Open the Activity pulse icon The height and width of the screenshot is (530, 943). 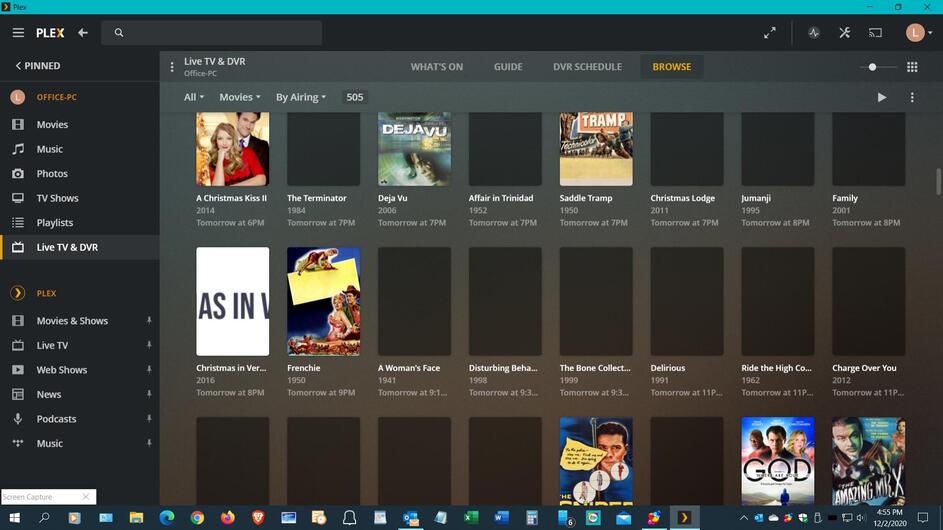tap(813, 33)
